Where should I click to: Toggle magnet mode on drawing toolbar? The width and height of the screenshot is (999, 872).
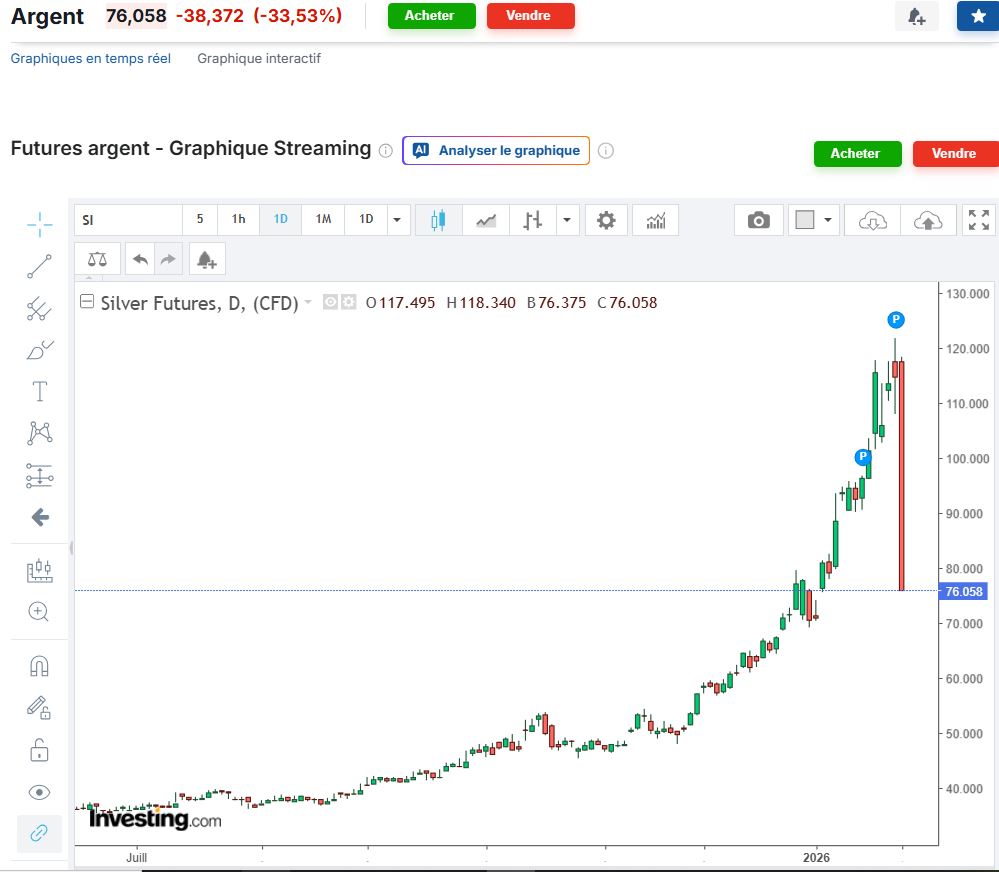click(x=40, y=666)
